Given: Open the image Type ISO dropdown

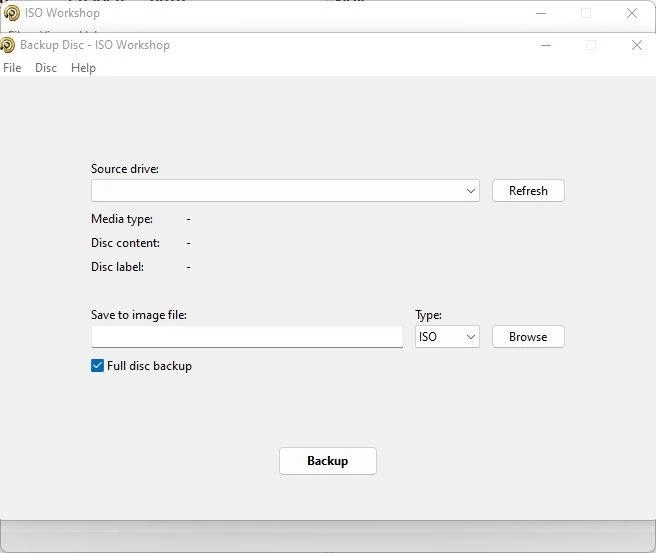Looking at the screenshot, I should 447,337.
